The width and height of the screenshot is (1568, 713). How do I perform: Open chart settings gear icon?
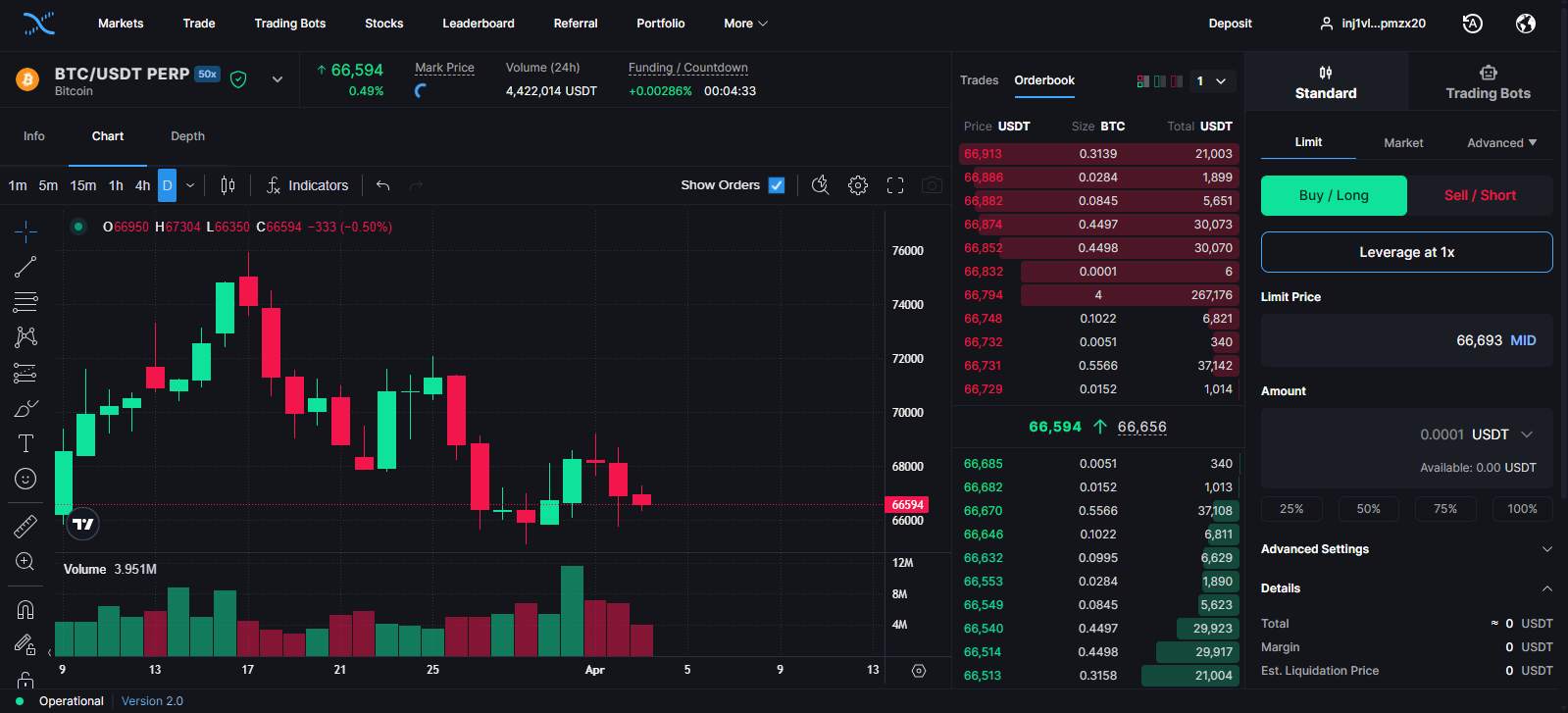pos(858,185)
